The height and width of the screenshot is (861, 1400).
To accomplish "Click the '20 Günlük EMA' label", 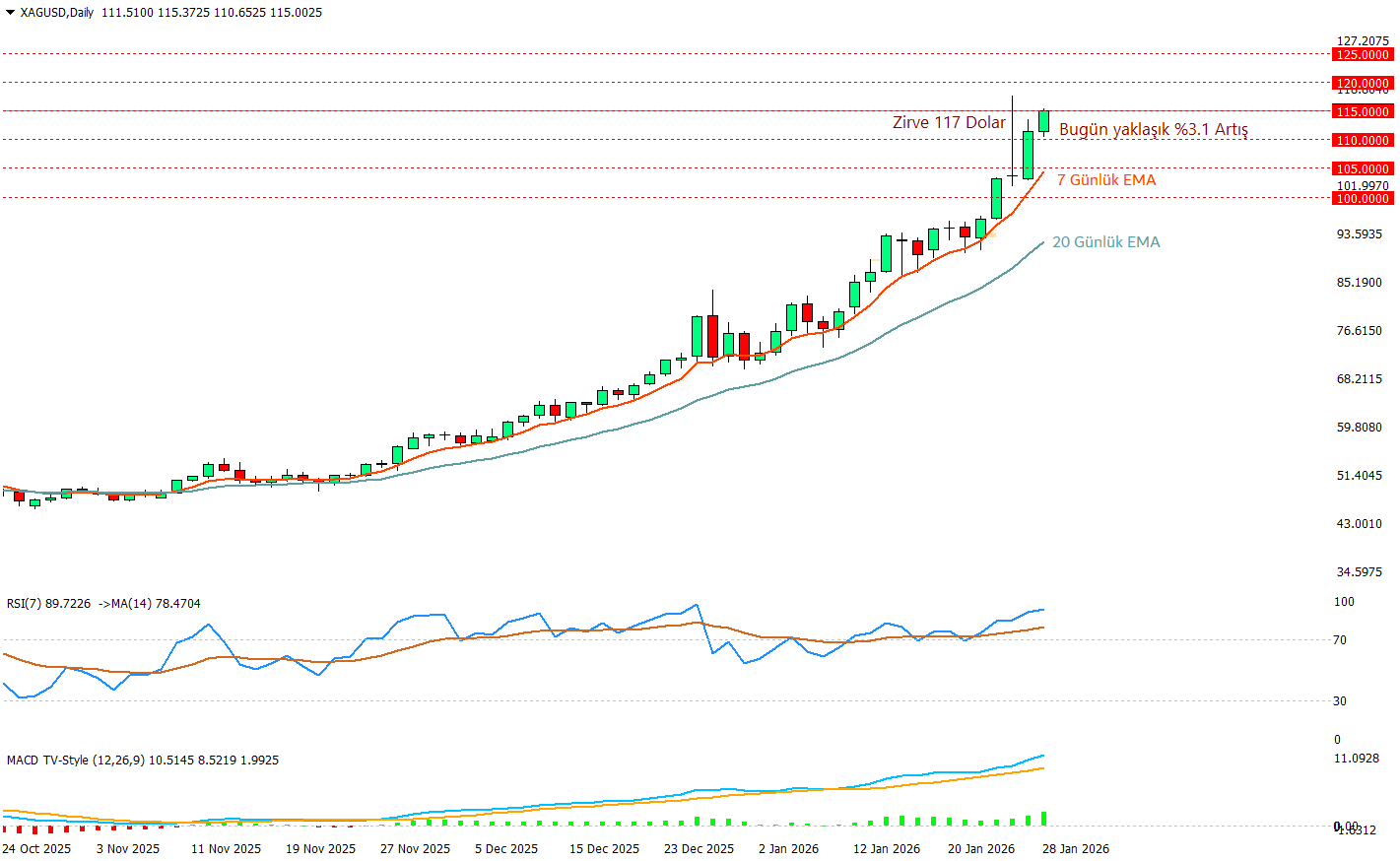I will 1105,242.
